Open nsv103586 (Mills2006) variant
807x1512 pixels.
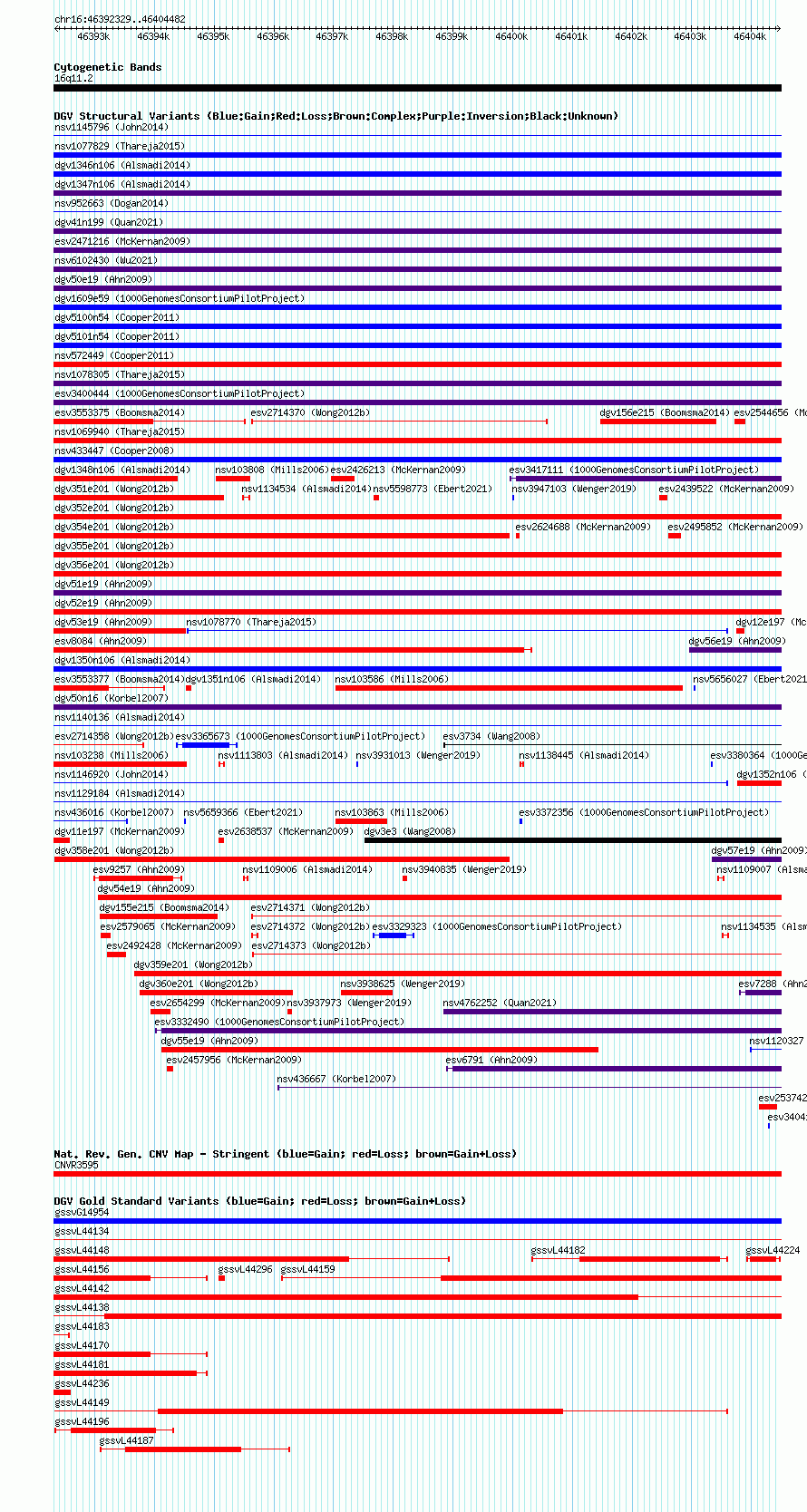[x=392, y=679]
